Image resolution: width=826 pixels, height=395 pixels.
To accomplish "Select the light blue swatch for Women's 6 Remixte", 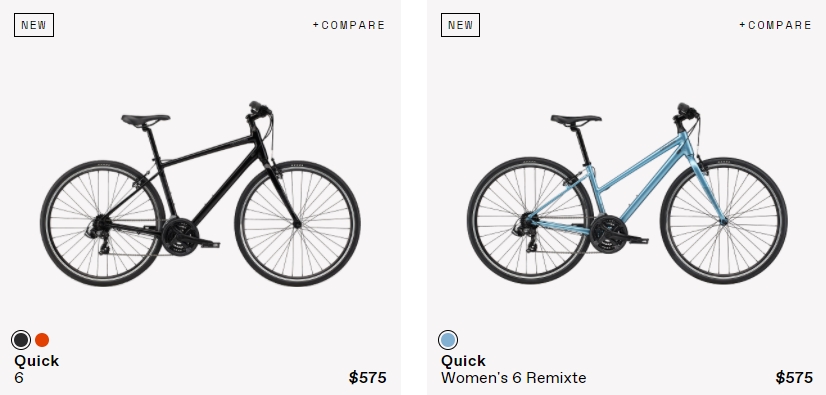I will click(448, 340).
